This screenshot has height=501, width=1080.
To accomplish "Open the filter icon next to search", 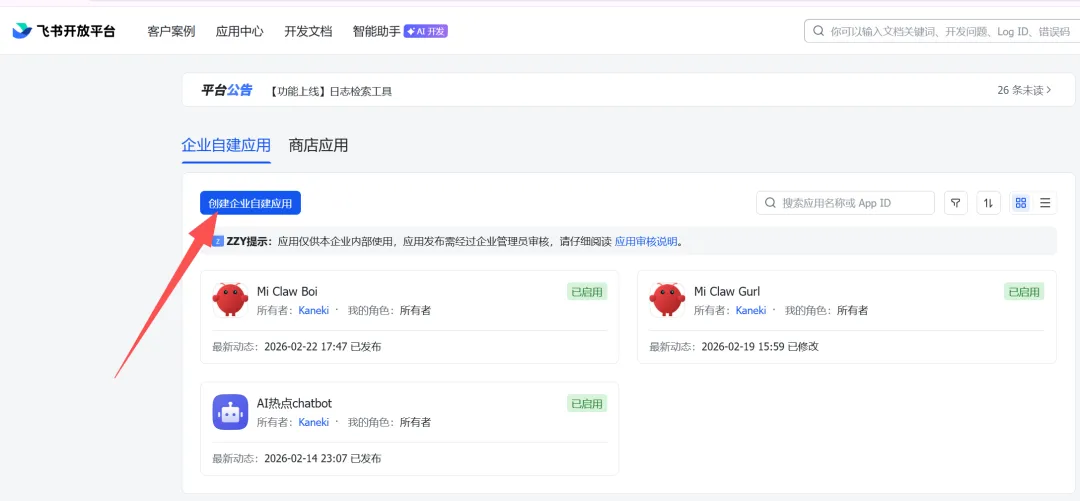I will (x=955, y=203).
